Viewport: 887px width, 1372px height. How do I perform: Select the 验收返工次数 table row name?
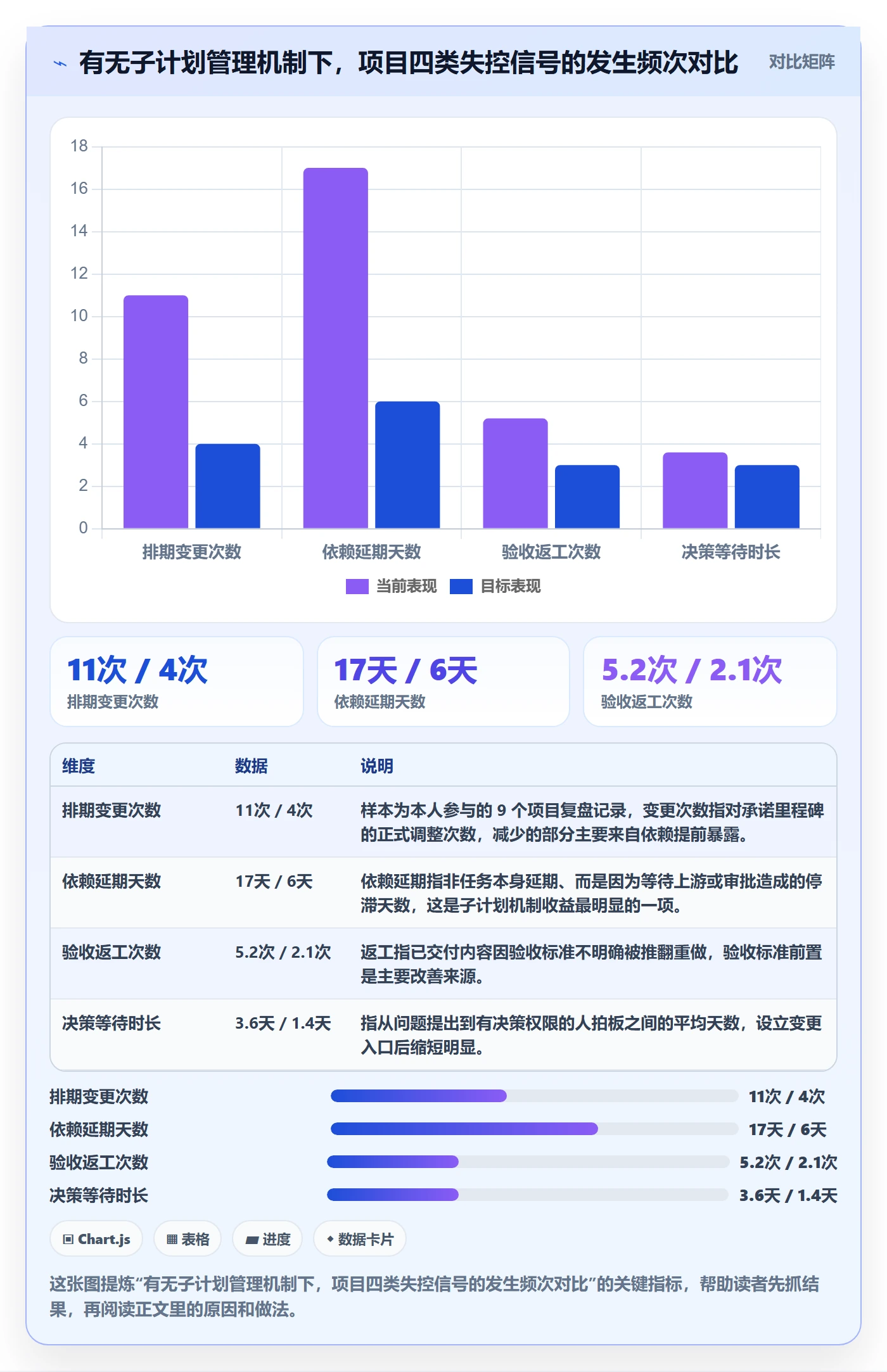pos(112,952)
